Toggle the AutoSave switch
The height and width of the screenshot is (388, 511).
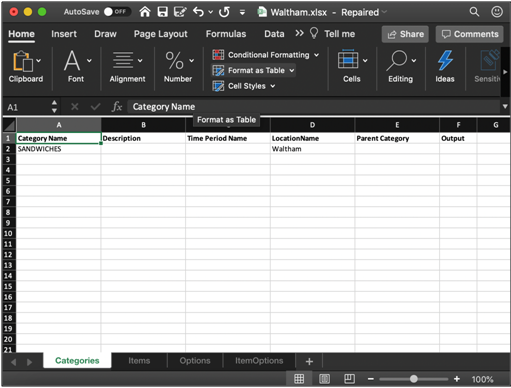point(116,12)
